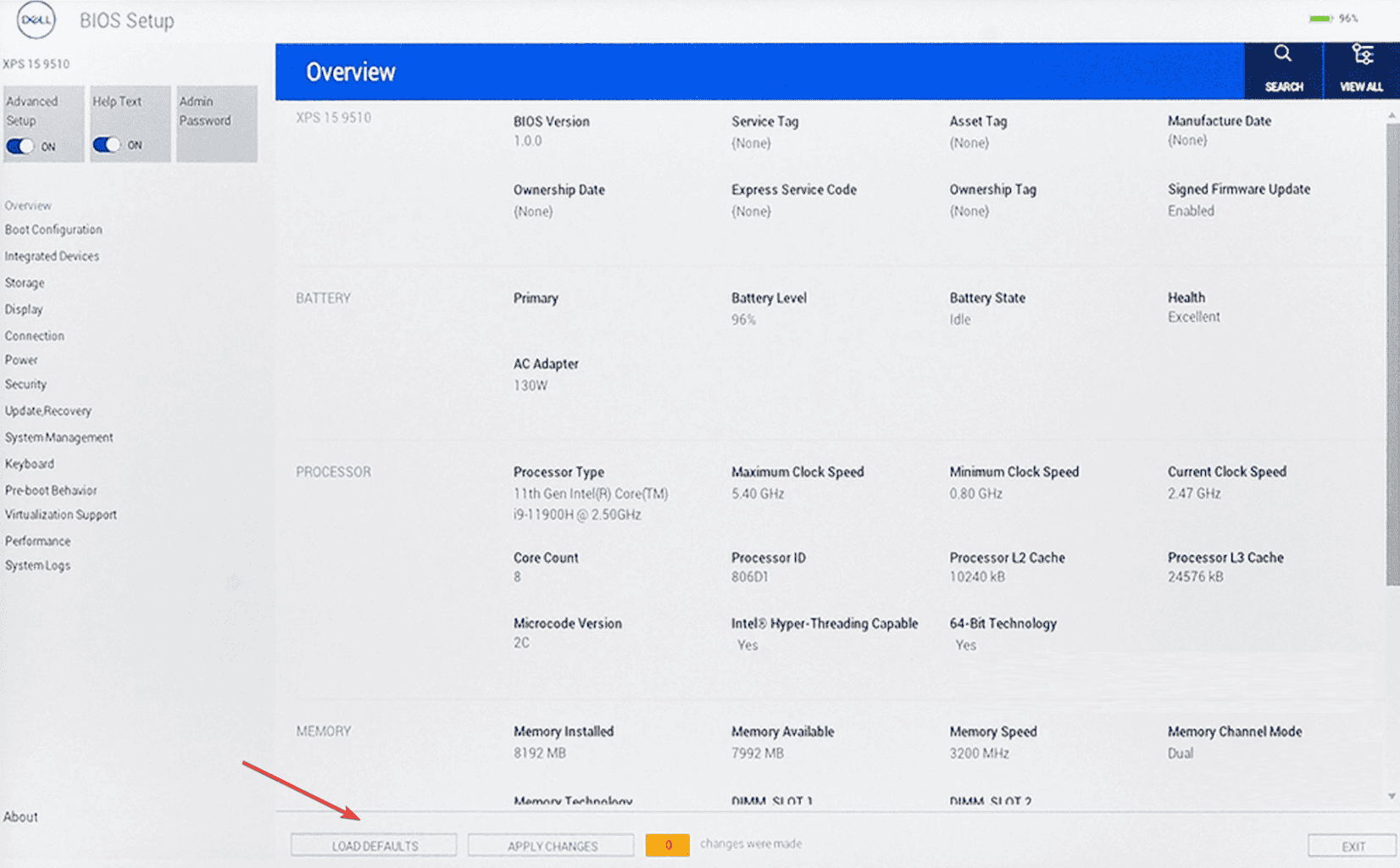This screenshot has height=868, width=1400.
Task: Click the Memory Installed 8192 MB value
Action: pos(539,753)
